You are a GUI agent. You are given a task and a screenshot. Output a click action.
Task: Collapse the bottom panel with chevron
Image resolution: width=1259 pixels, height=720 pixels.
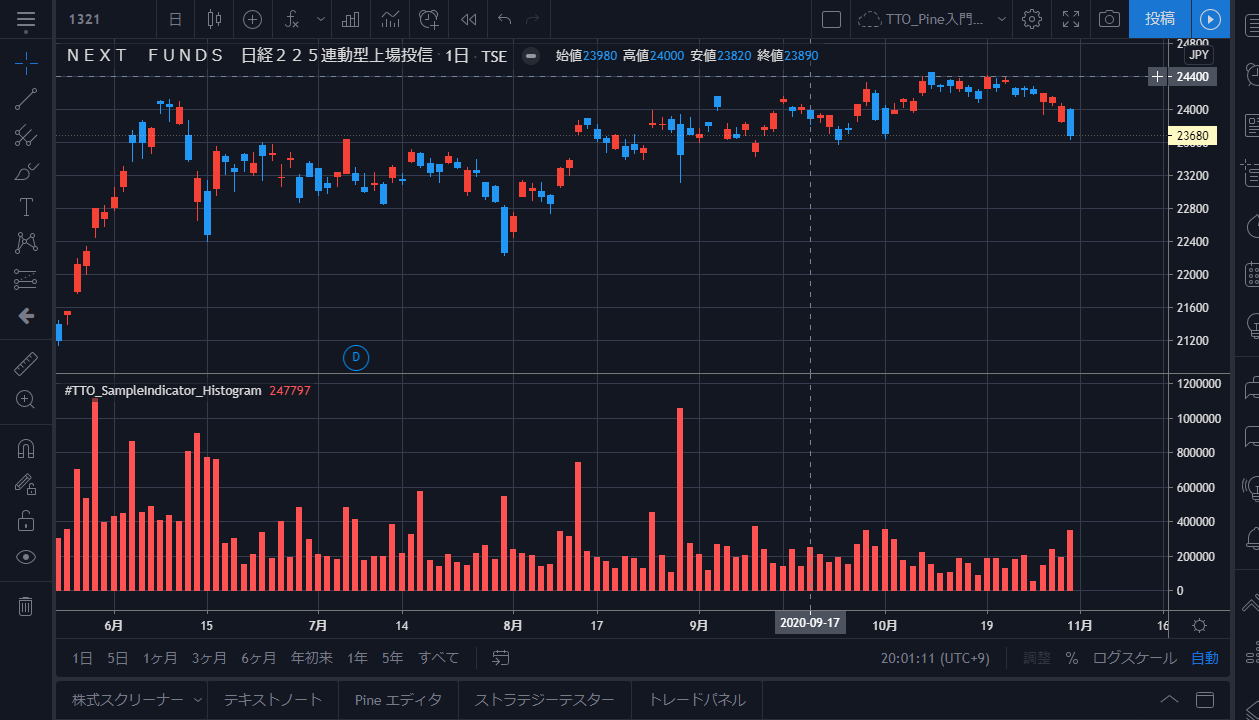coord(1169,699)
